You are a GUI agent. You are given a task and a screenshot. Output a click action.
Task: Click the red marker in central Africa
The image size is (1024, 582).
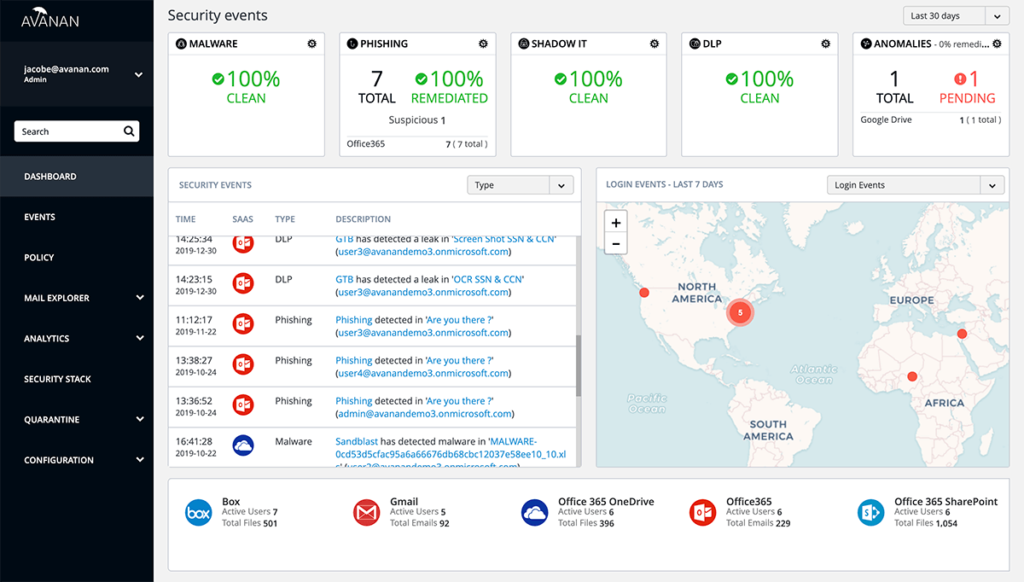(x=912, y=376)
